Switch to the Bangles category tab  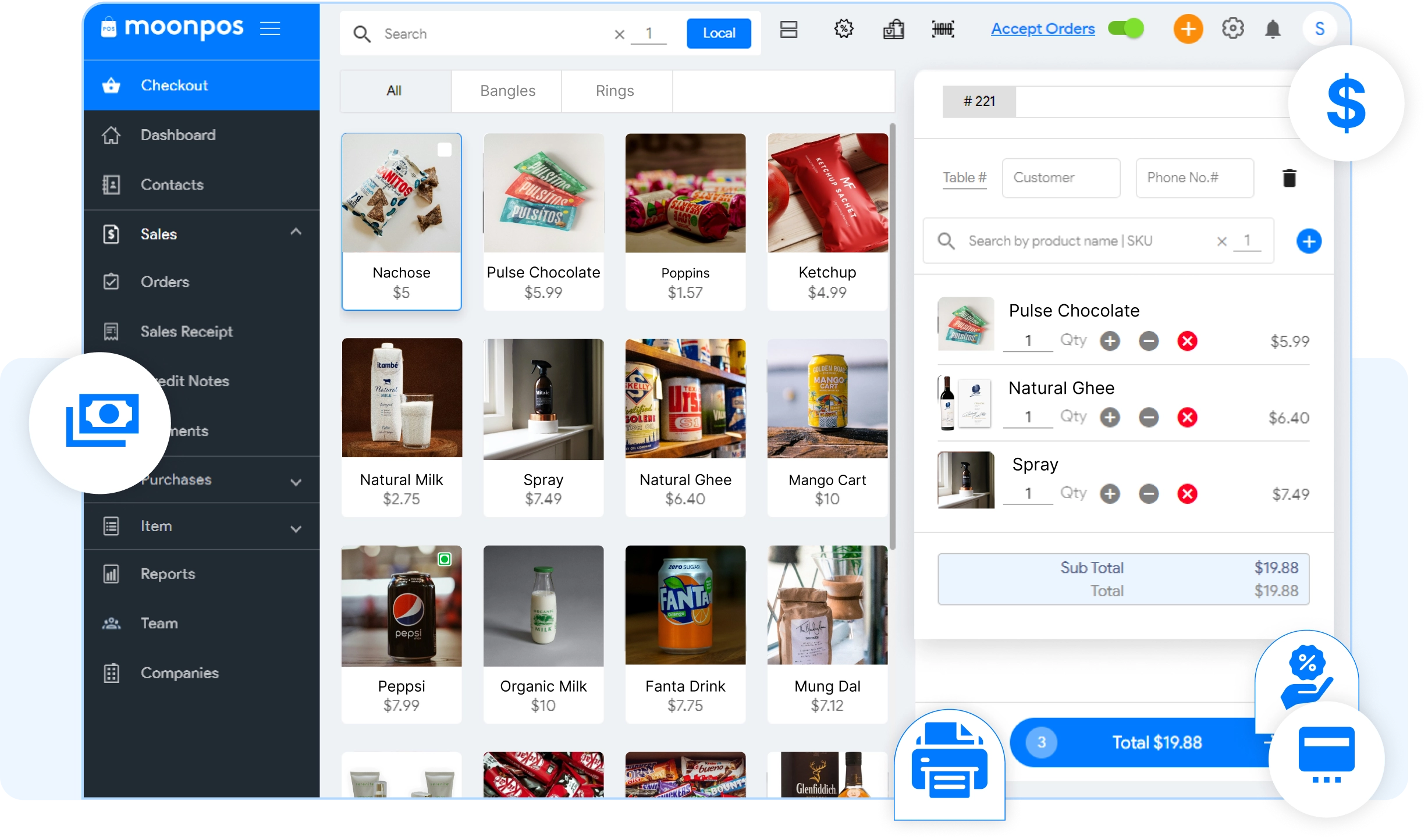click(507, 91)
